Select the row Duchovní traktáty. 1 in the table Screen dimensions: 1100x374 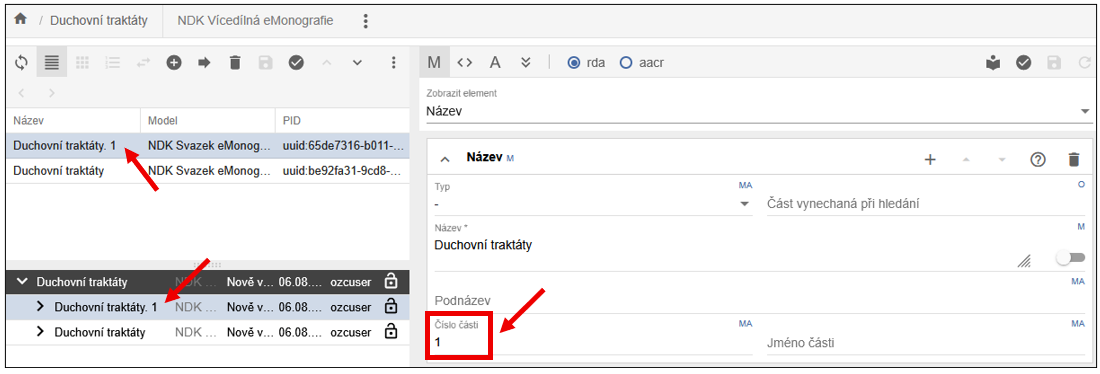(x=208, y=146)
